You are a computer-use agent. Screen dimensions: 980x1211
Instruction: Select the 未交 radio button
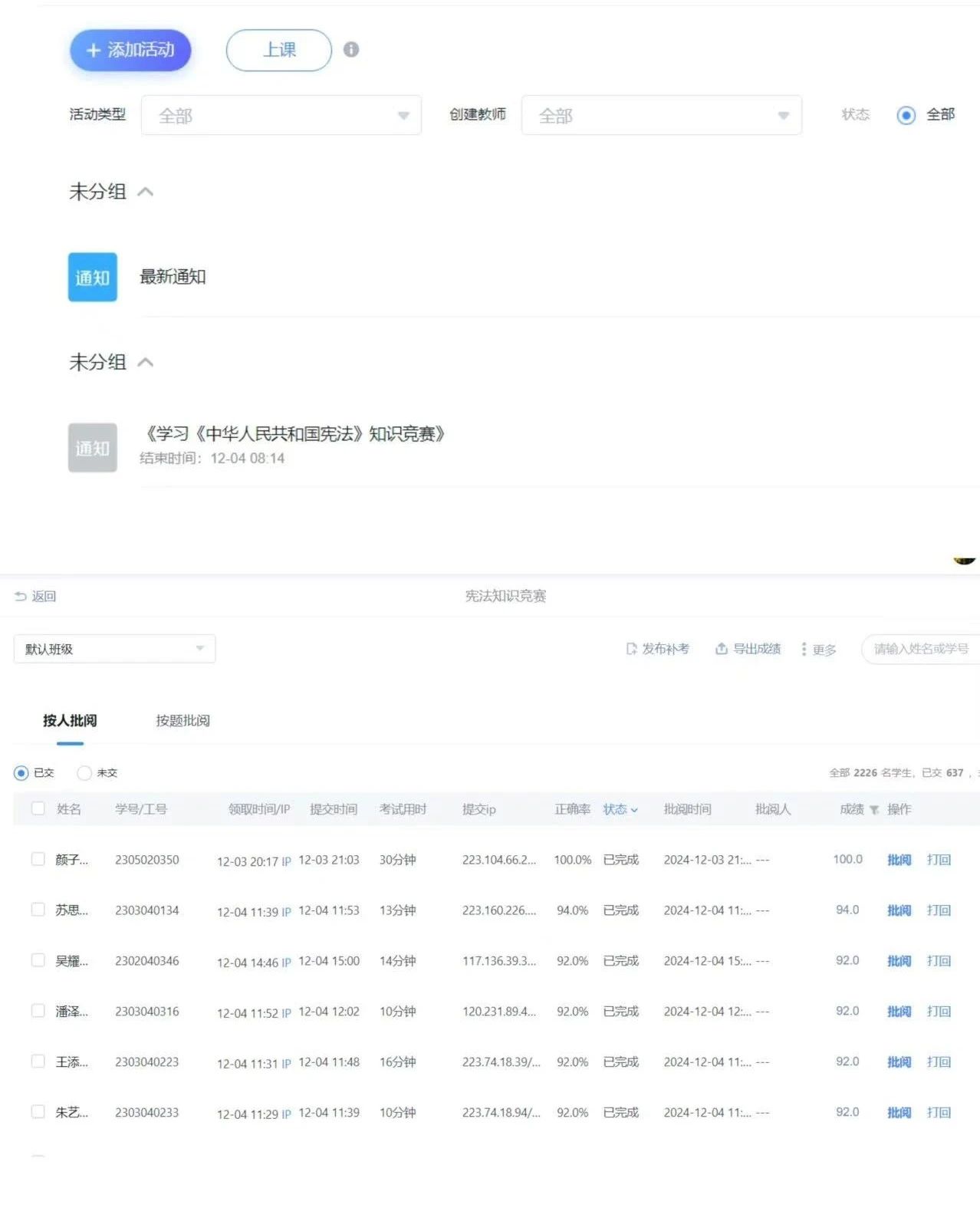click(84, 773)
